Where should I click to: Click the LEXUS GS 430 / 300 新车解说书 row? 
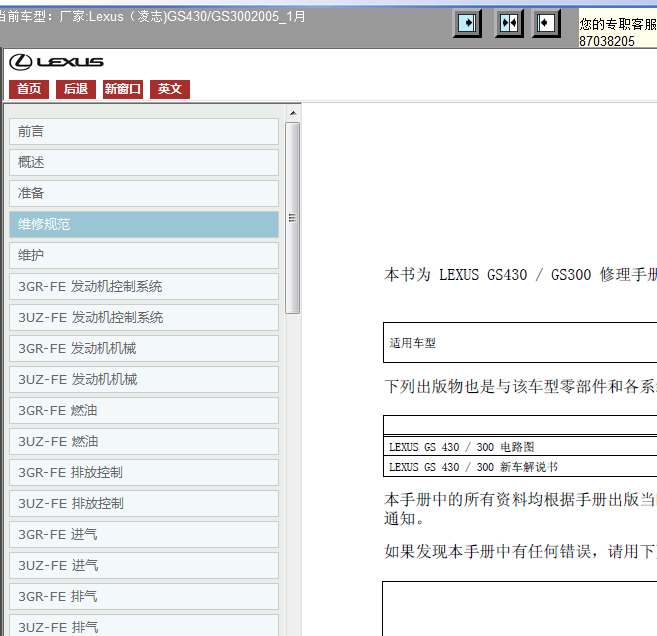click(x=520, y=467)
